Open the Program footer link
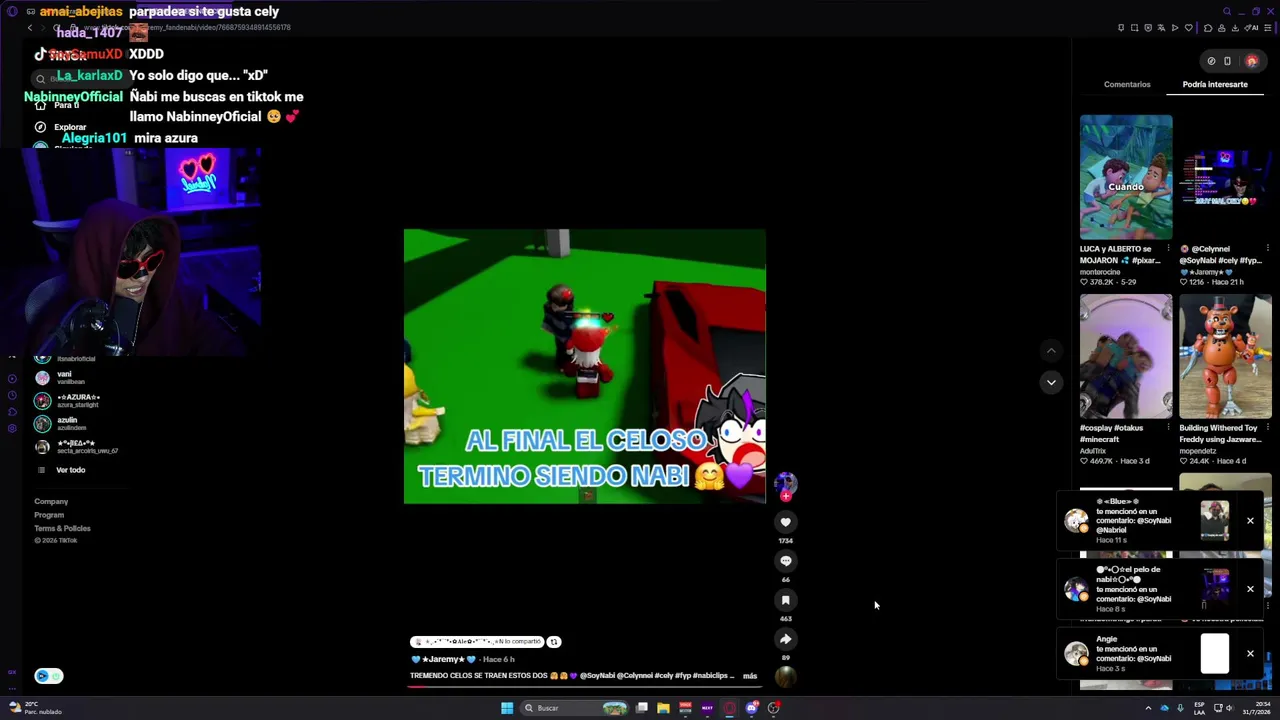The height and width of the screenshot is (720, 1280). (49, 515)
